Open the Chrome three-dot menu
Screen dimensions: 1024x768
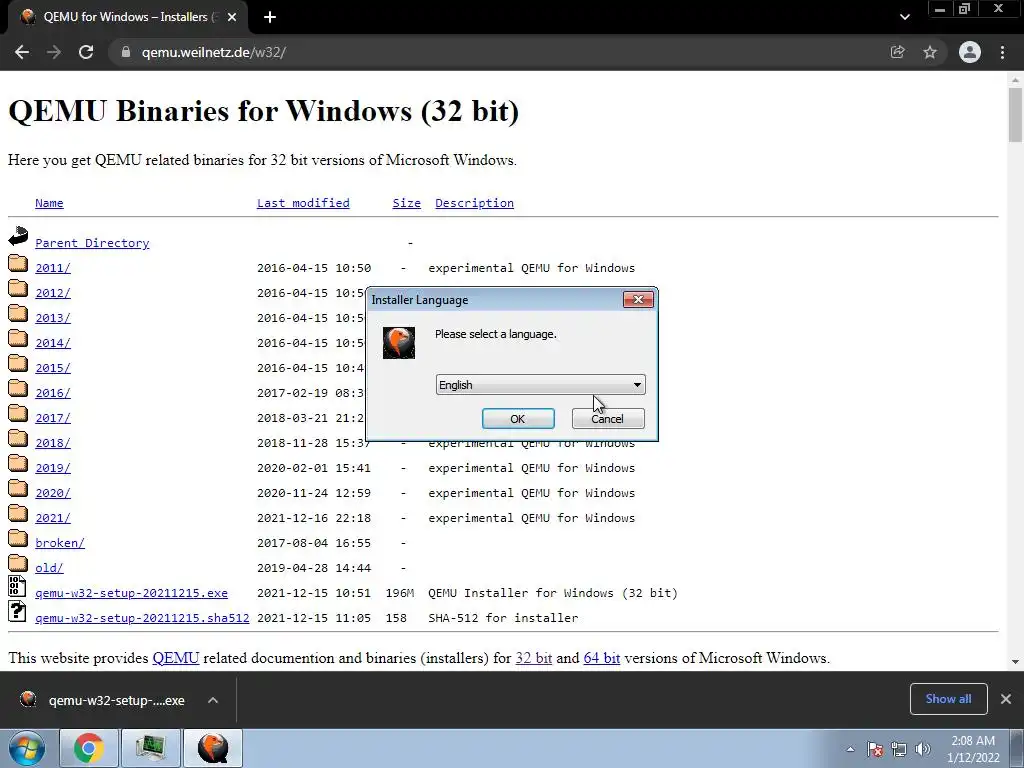tap(1002, 52)
